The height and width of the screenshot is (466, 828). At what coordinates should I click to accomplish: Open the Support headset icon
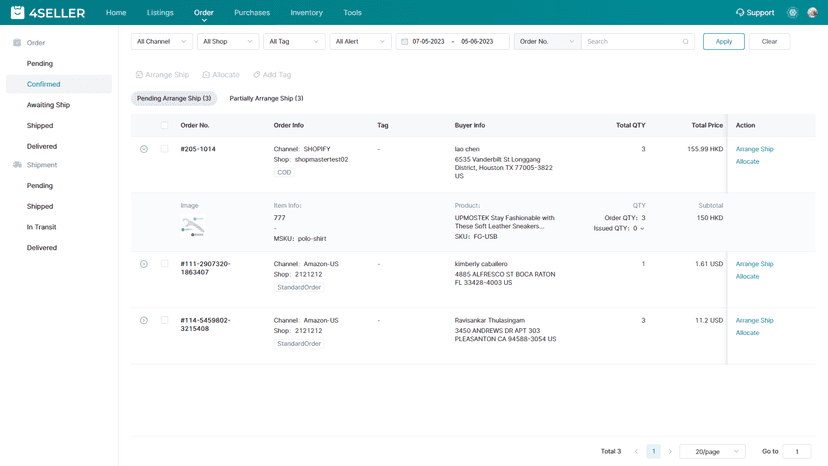click(x=740, y=12)
